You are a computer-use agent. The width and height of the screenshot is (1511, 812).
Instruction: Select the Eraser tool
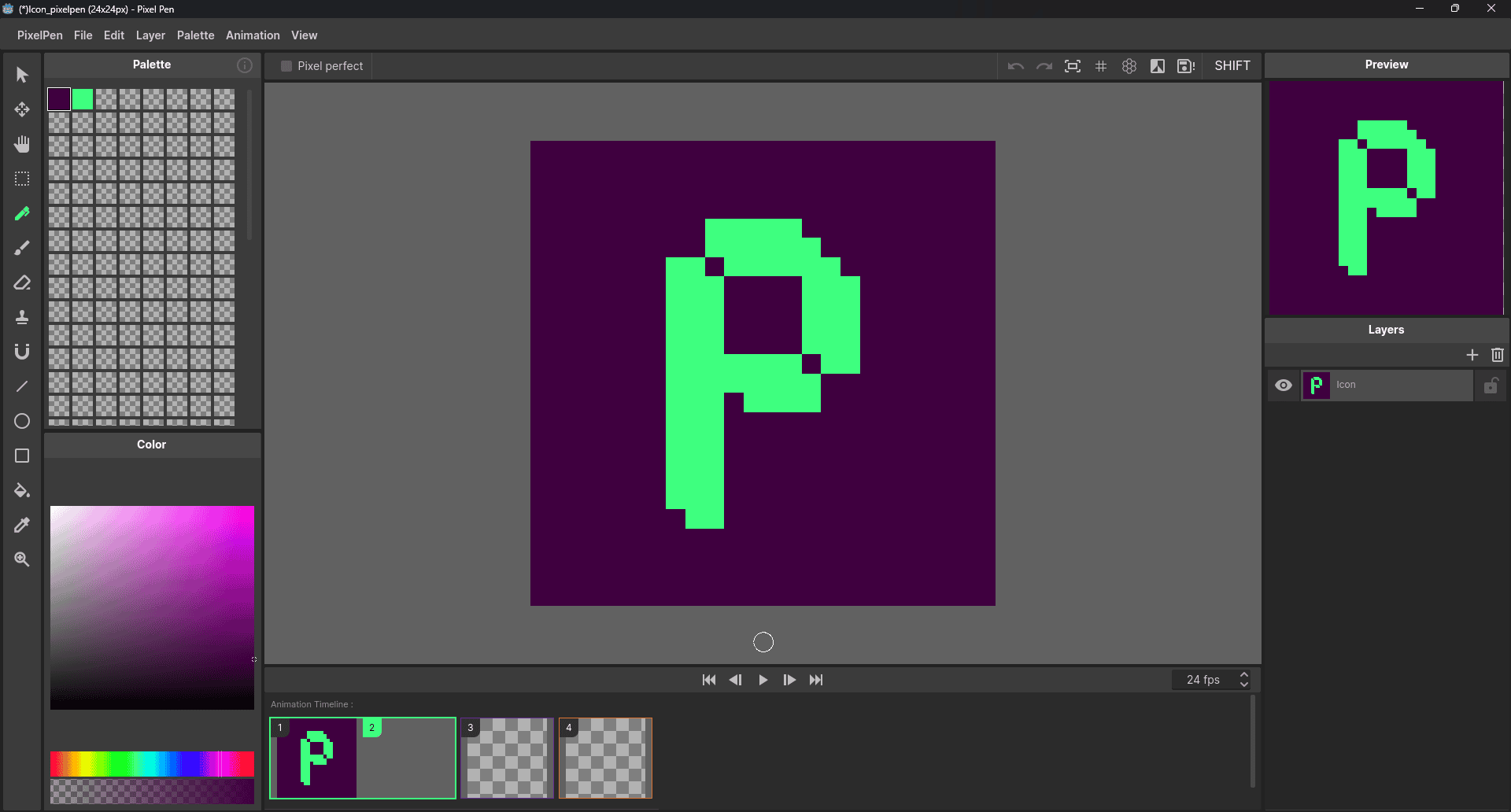coord(22,282)
